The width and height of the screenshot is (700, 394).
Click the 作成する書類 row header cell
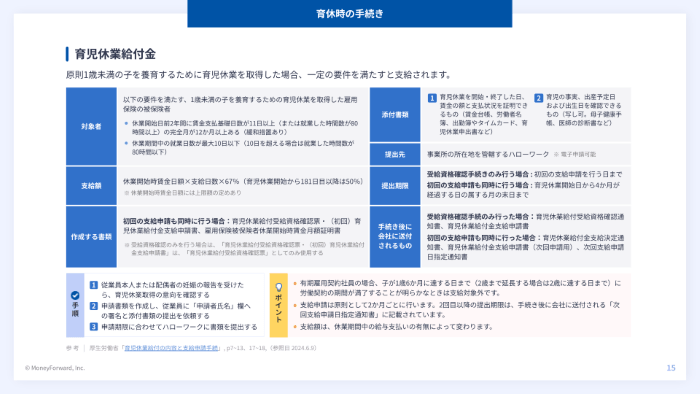click(x=91, y=236)
